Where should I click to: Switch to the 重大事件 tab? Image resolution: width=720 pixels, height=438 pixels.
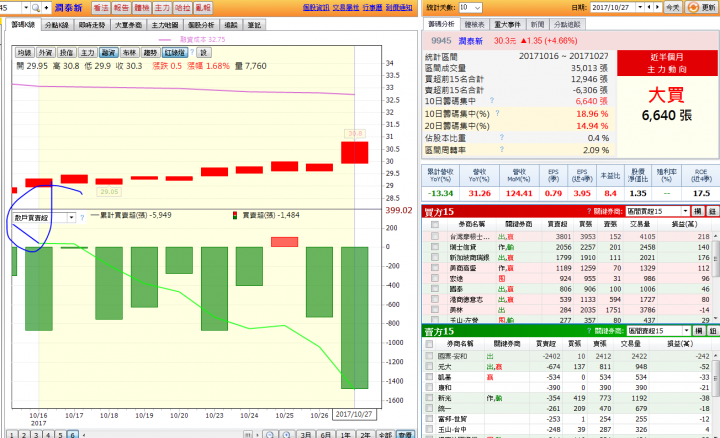(x=507, y=24)
